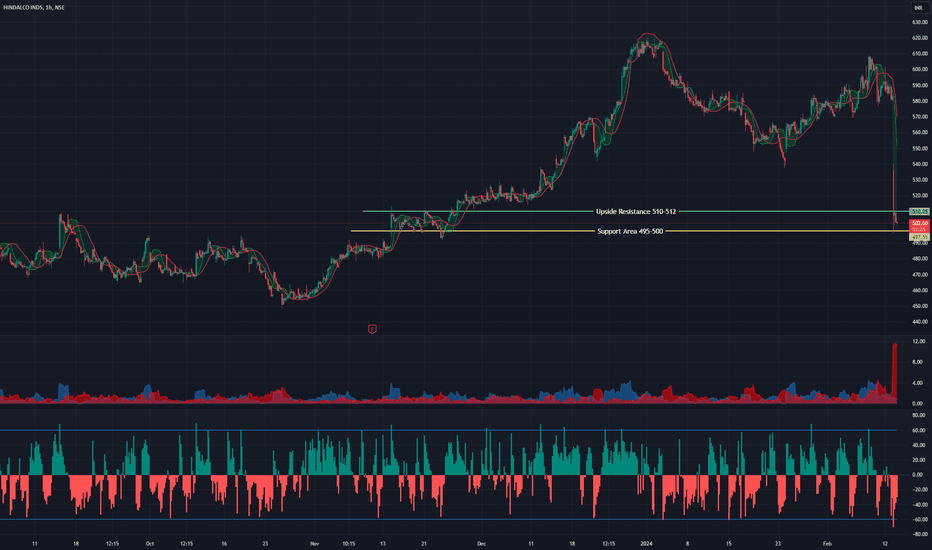Click the -80.00 oscillator scale label
Image resolution: width=932 pixels, height=550 pixels.
[920, 534]
